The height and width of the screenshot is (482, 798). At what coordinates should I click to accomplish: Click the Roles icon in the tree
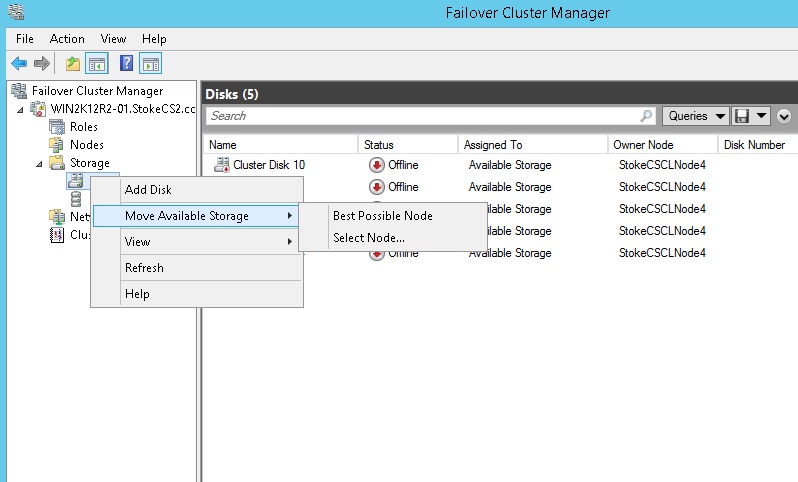click(x=57, y=126)
